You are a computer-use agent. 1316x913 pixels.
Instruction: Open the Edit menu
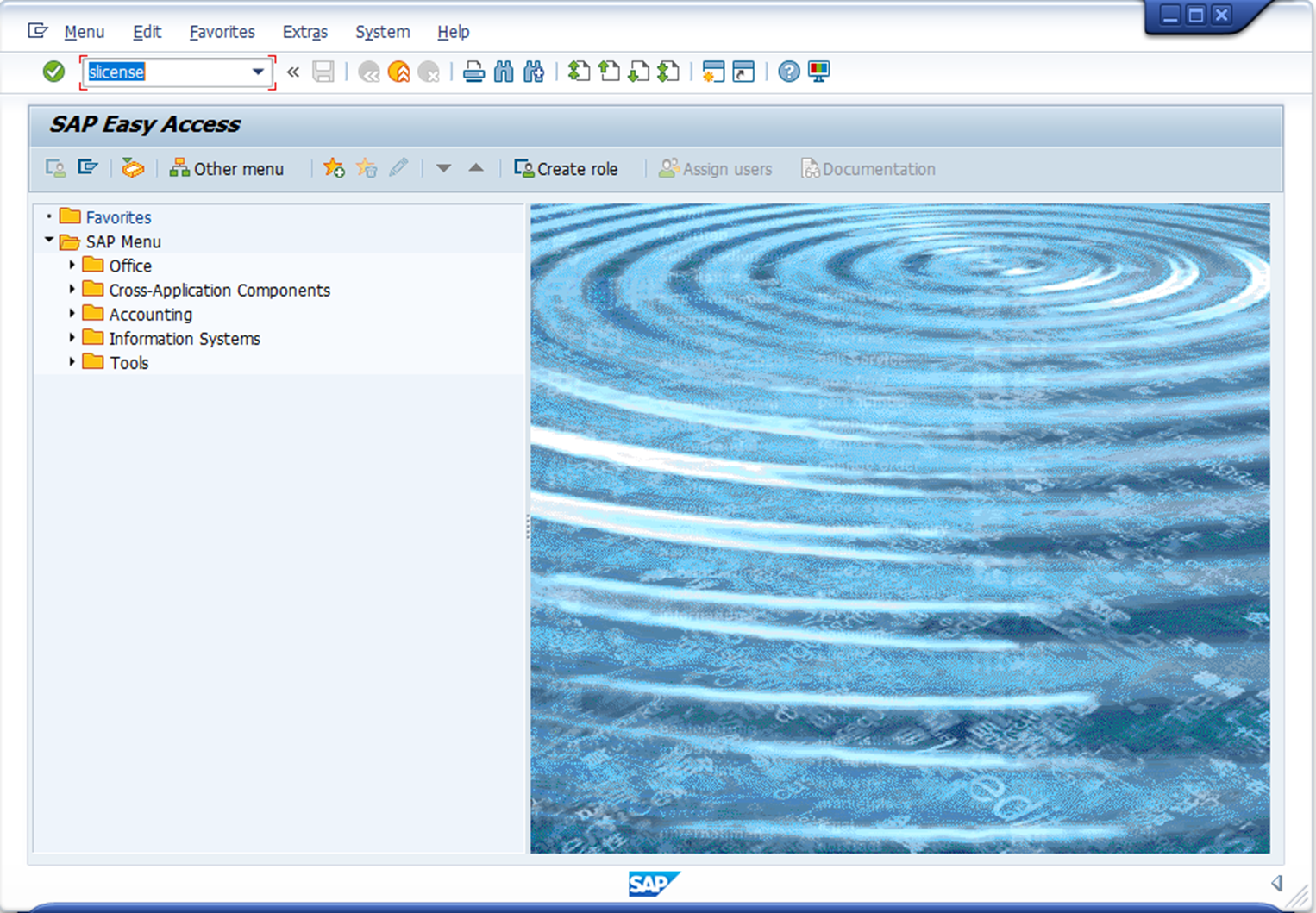(x=147, y=32)
